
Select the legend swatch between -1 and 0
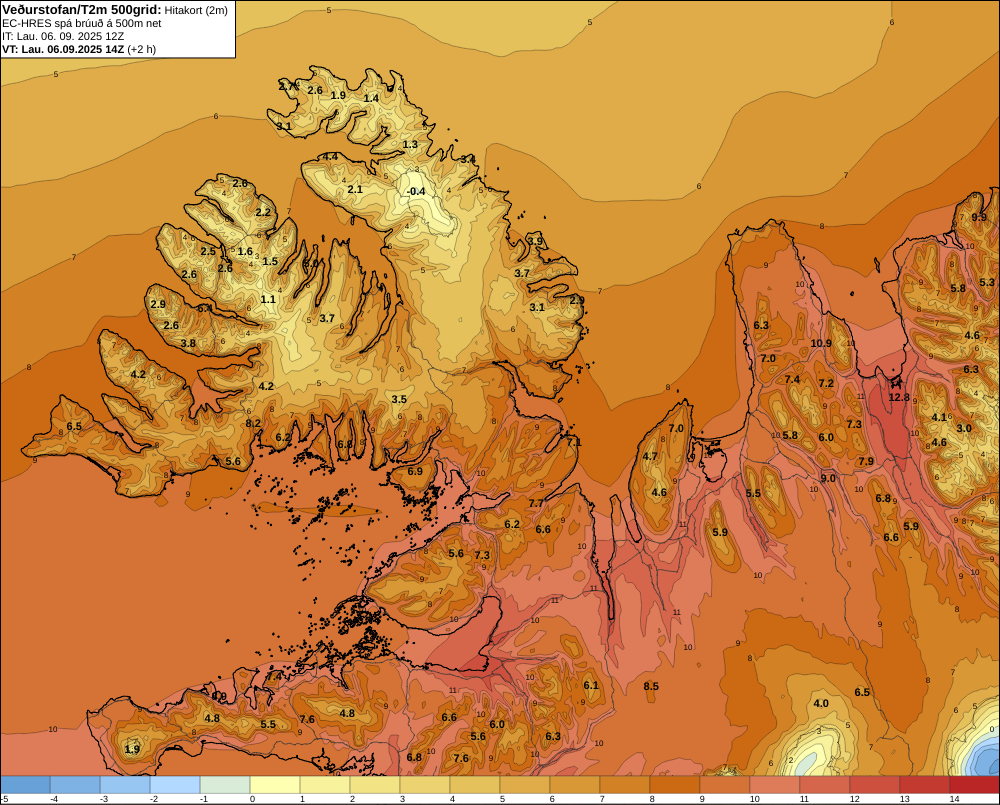point(225,785)
